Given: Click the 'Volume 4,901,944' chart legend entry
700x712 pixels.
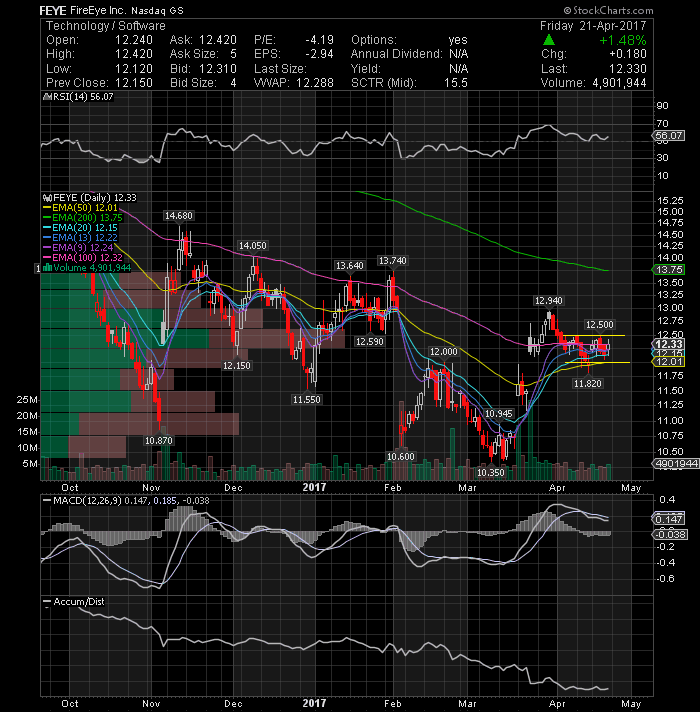Looking at the screenshot, I should [87, 268].
